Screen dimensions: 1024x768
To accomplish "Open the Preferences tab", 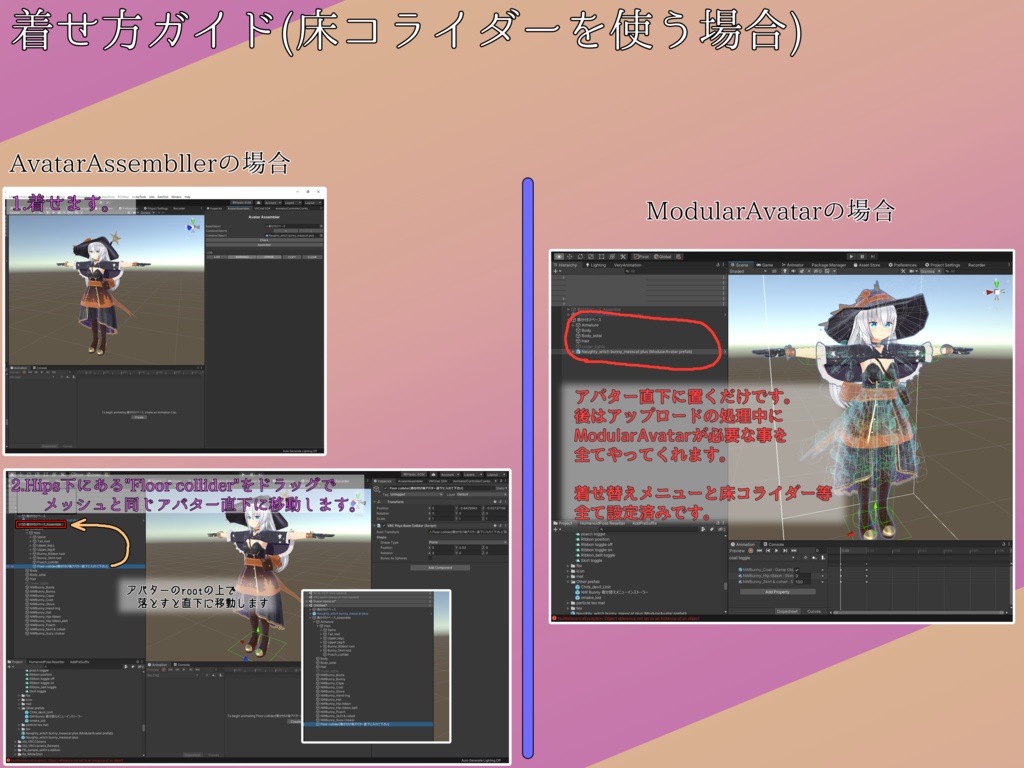I will [x=902, y=265].
